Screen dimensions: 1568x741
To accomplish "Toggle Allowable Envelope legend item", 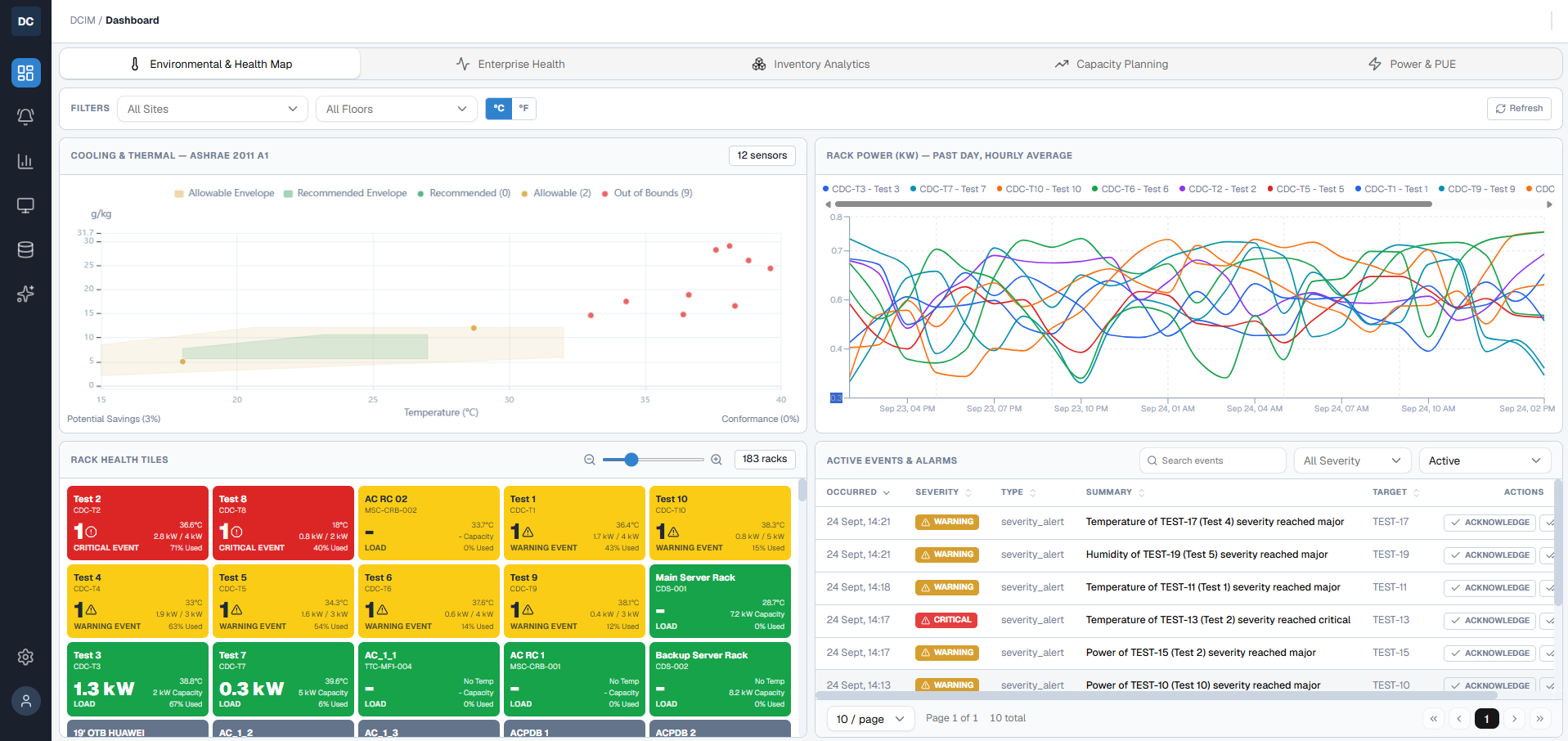I will coord(224,193).
